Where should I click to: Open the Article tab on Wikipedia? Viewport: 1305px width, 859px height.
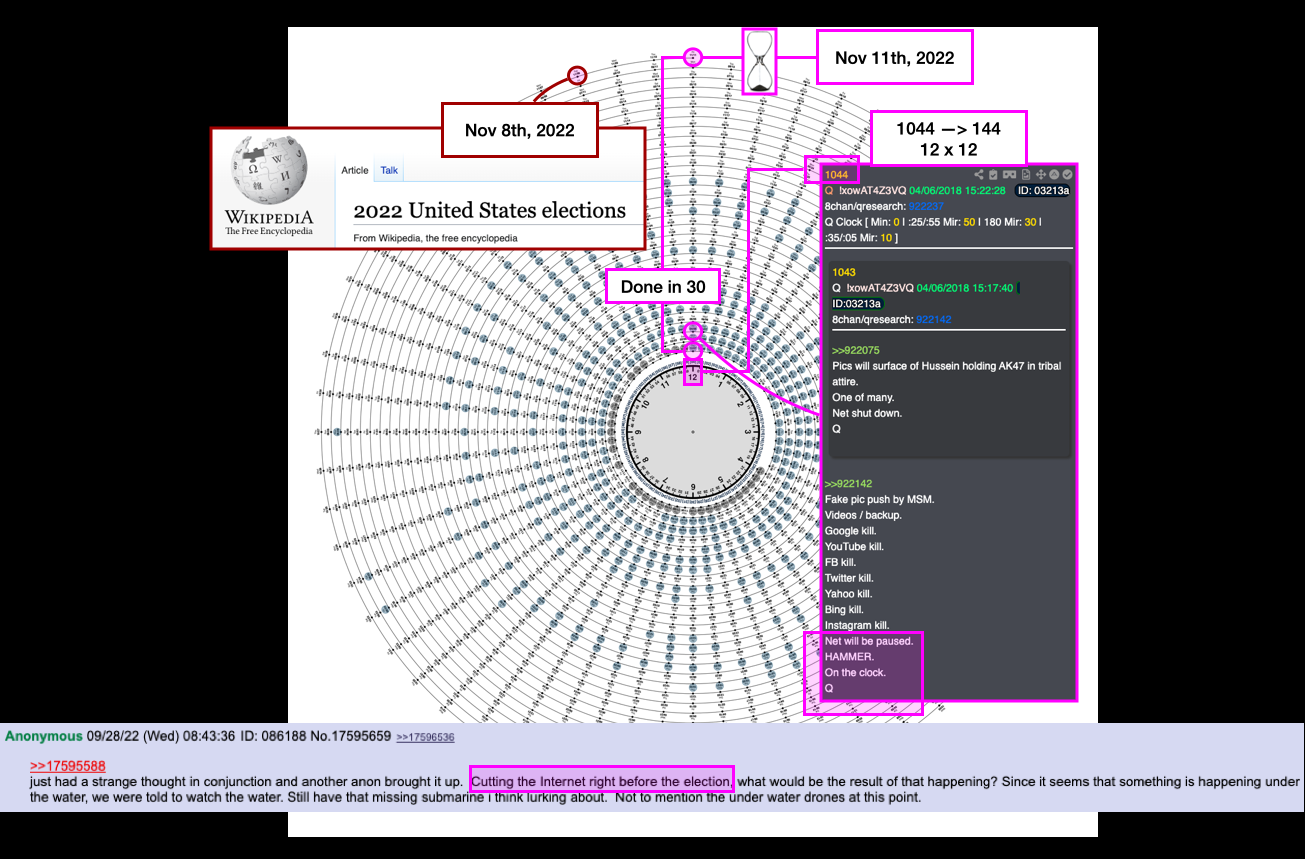[x=355, y=170]
